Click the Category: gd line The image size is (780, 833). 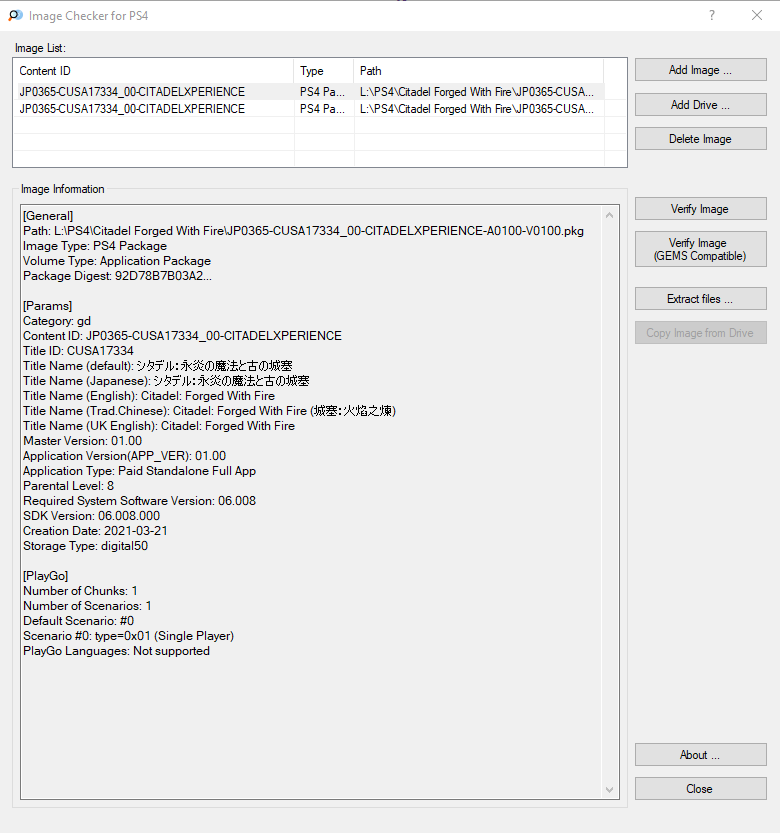pos(57,321)
